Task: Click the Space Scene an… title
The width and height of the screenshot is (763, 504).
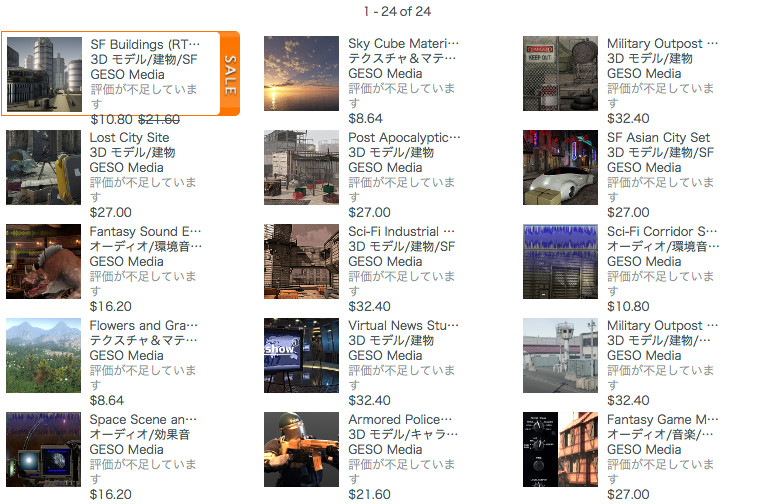Action: tap(143, 419)
